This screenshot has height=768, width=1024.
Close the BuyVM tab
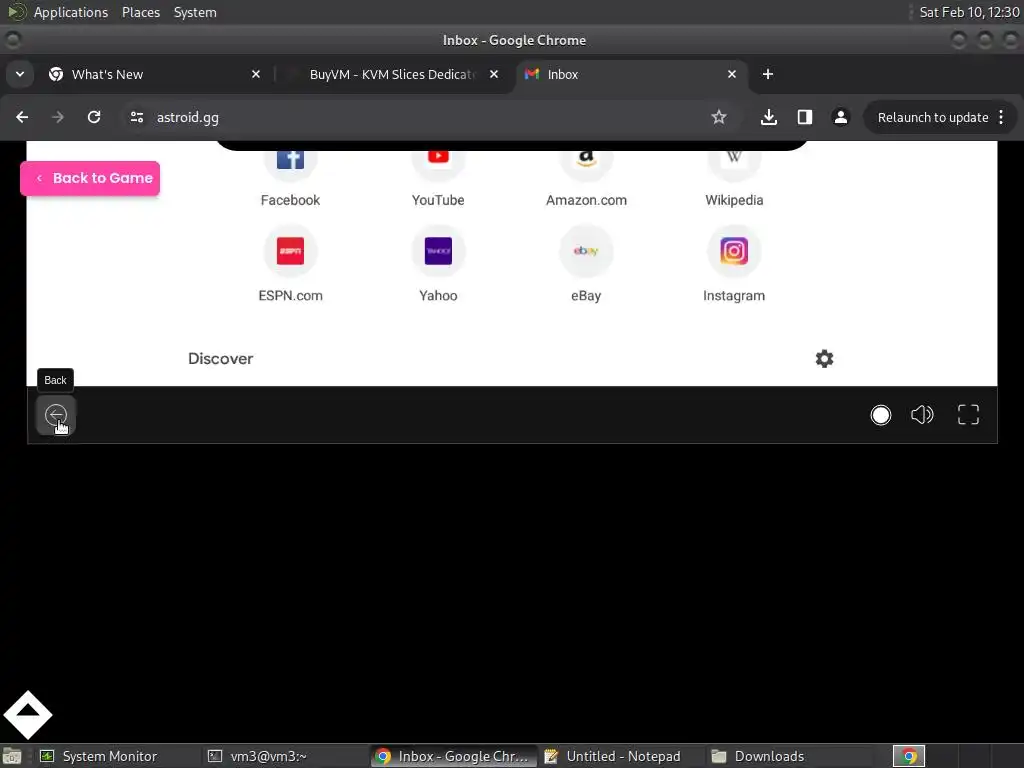point(494,74)
